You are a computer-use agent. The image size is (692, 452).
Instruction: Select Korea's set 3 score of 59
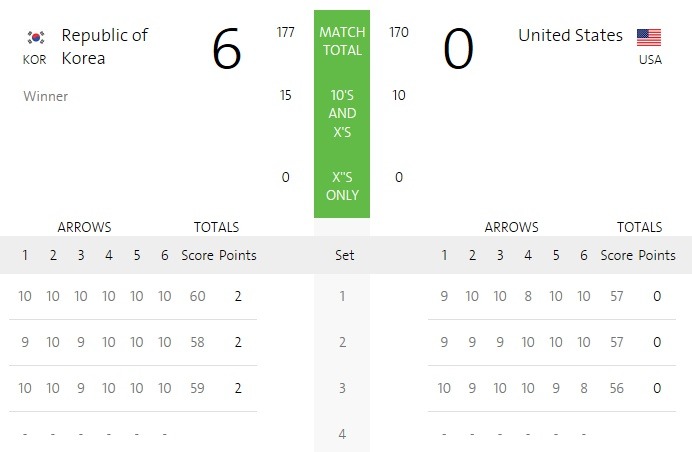197,388
